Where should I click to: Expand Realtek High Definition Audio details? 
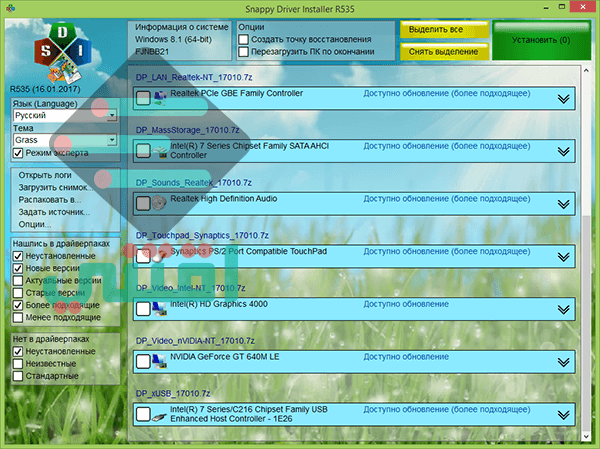coord(563,204)
